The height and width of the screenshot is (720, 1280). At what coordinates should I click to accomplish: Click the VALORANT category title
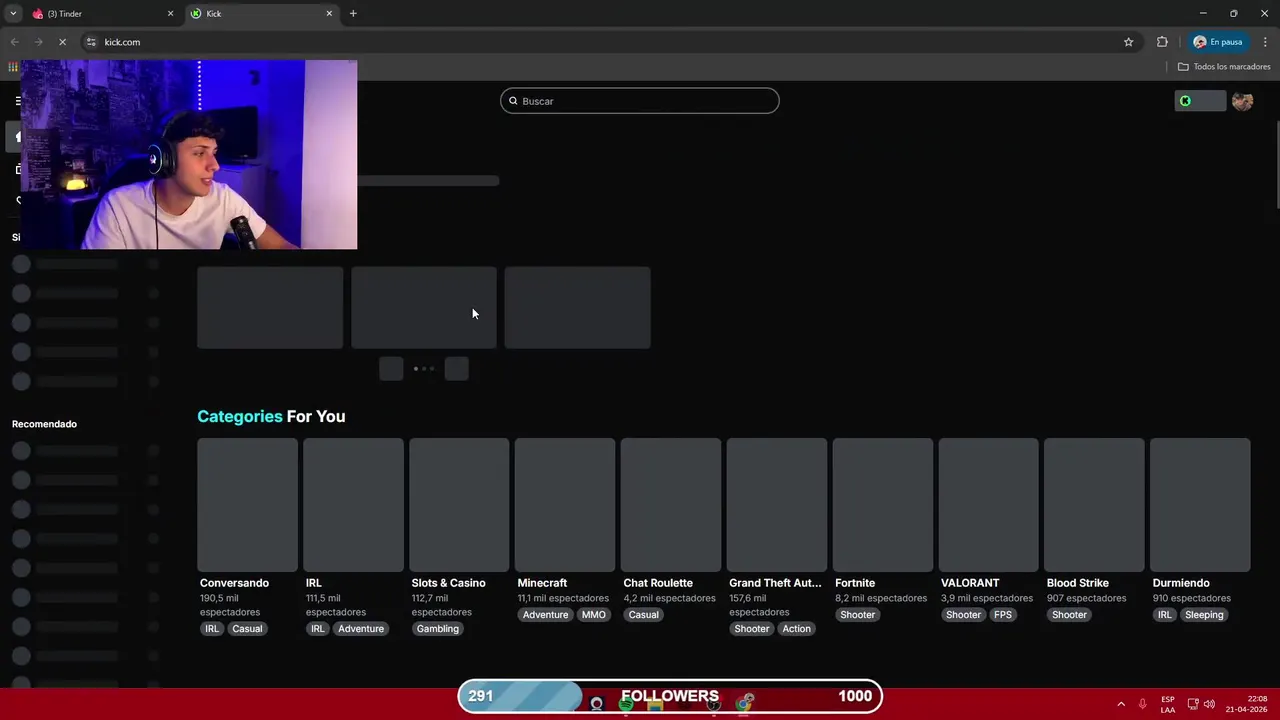pos(970,583)
